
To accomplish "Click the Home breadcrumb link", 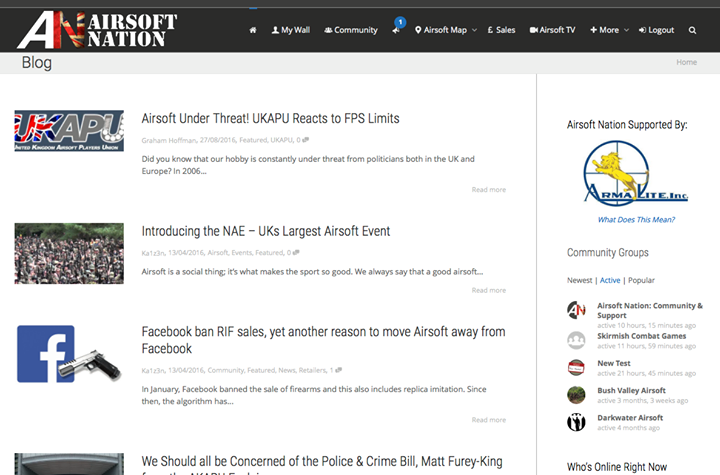I will click(x=686, y=62).
